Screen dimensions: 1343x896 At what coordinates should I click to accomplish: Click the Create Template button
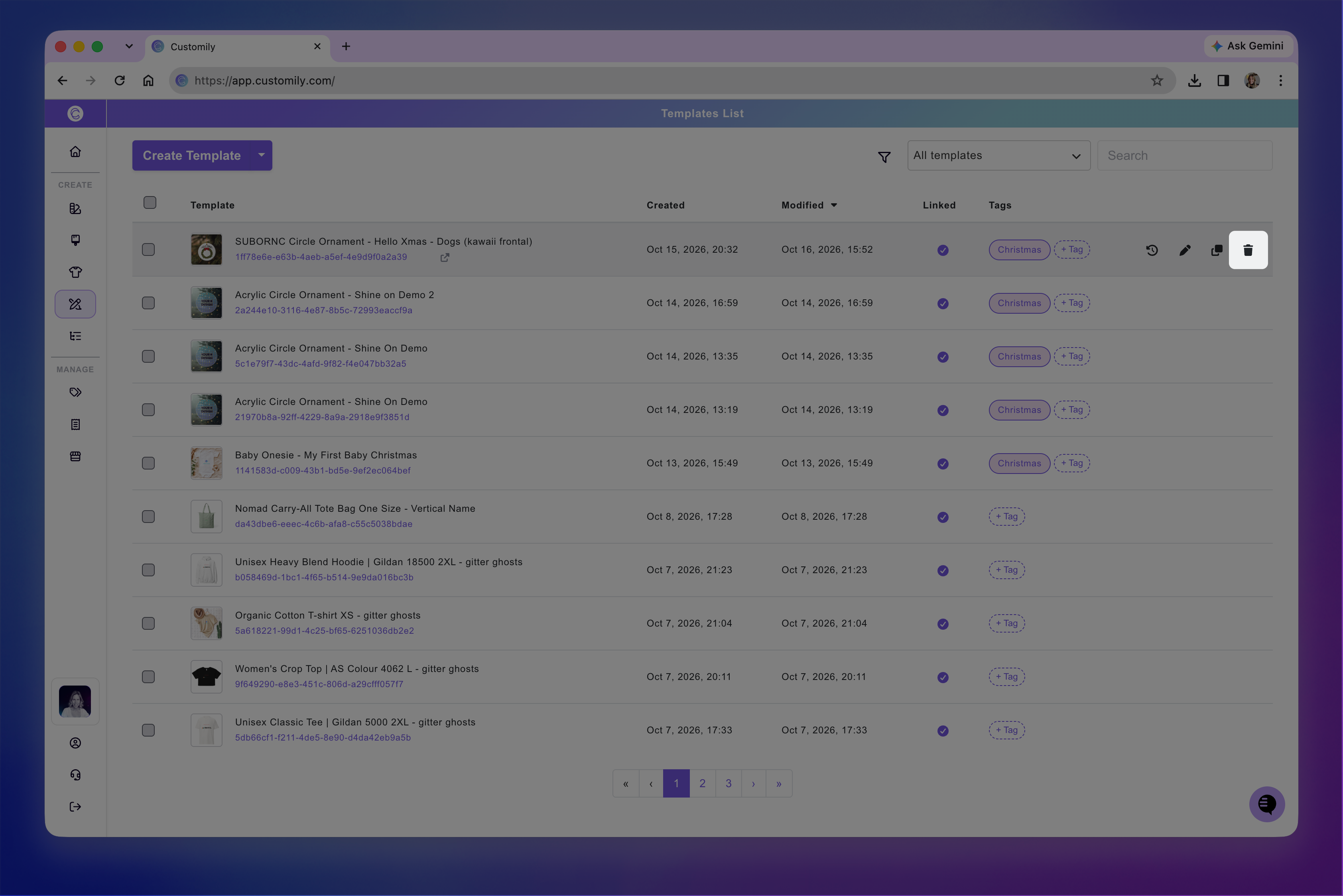192,155
